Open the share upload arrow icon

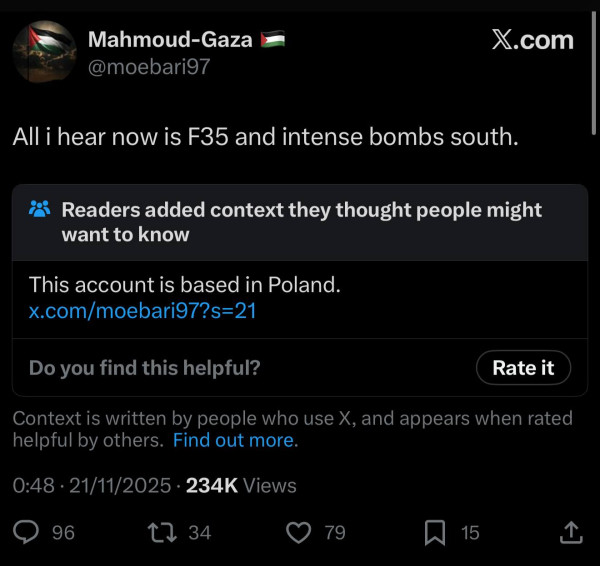[571, 533]
